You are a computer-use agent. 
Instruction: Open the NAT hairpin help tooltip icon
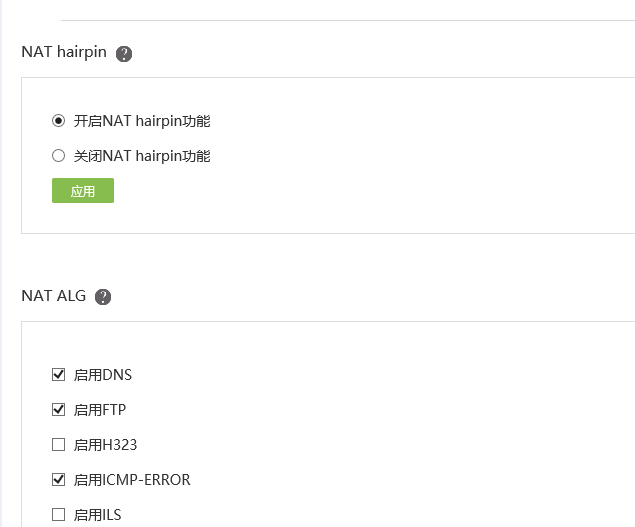pyautogui.click(x=124, y=54)
